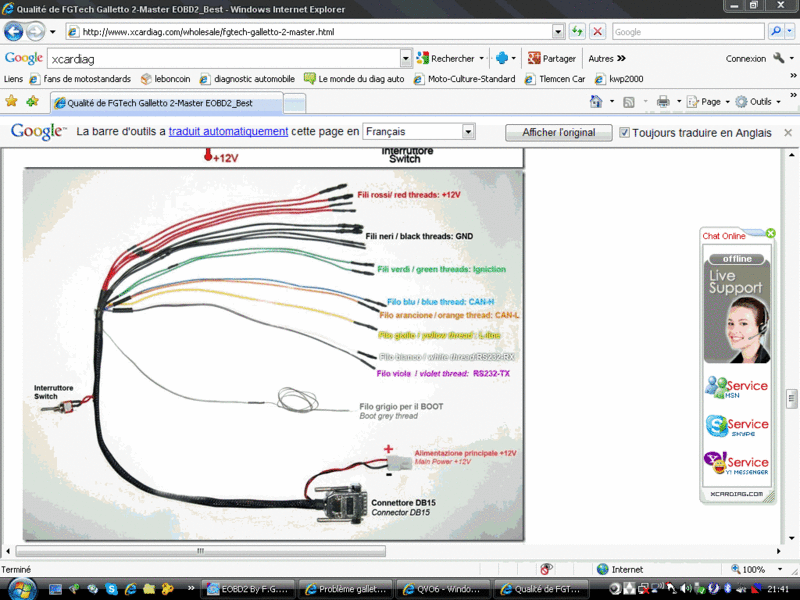Open the Tlemcen Car favorite link
This screenshot has height=600, width=800.
pos(555,79)
